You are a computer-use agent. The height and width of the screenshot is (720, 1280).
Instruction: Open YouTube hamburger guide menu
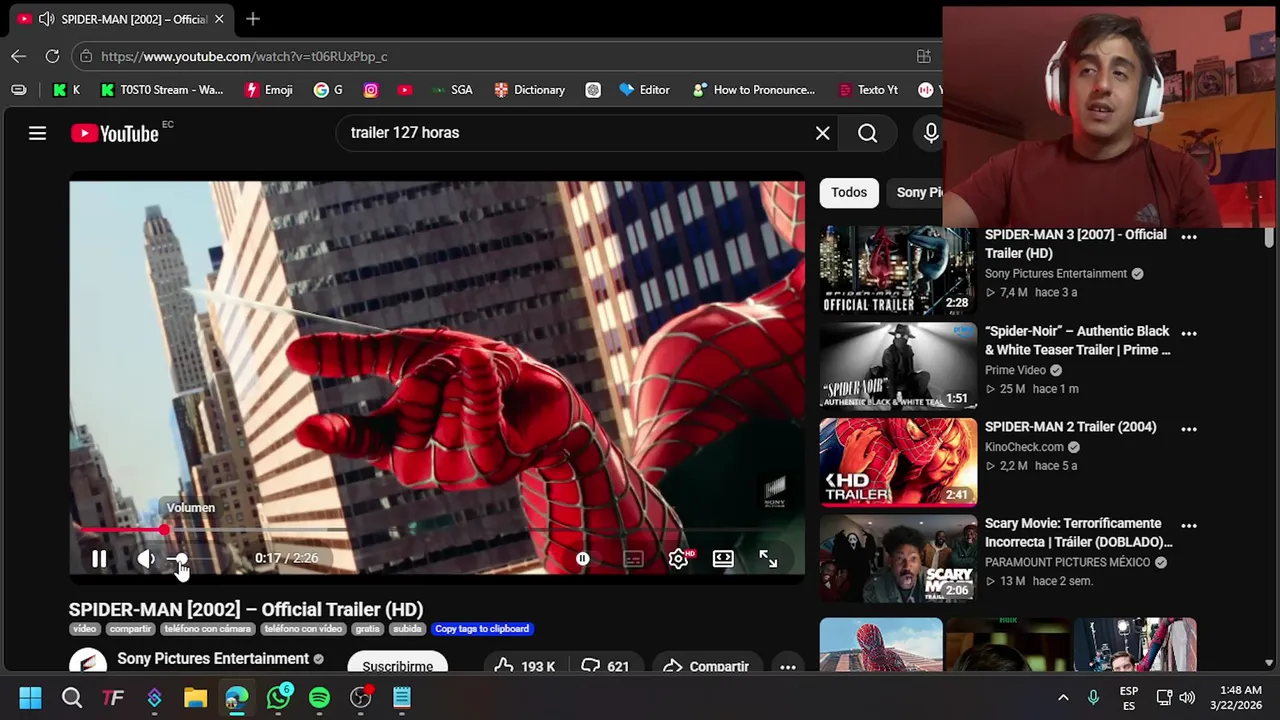tap(37, 133)
